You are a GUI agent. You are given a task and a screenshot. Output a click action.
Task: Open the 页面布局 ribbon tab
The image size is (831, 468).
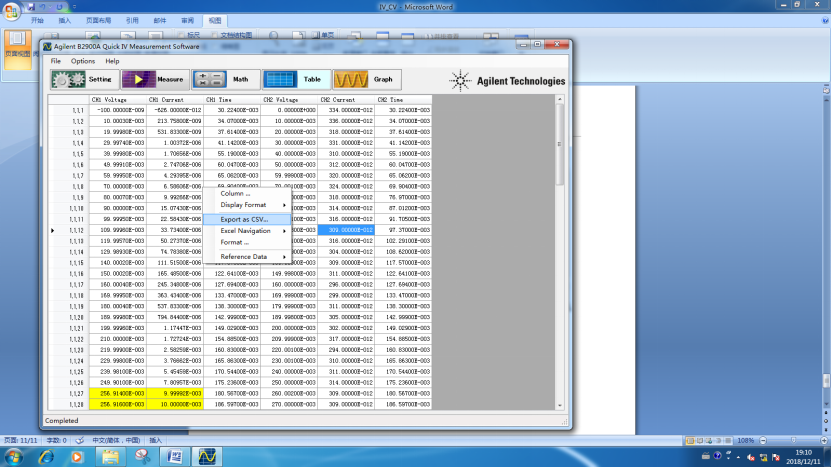point(99,21)
